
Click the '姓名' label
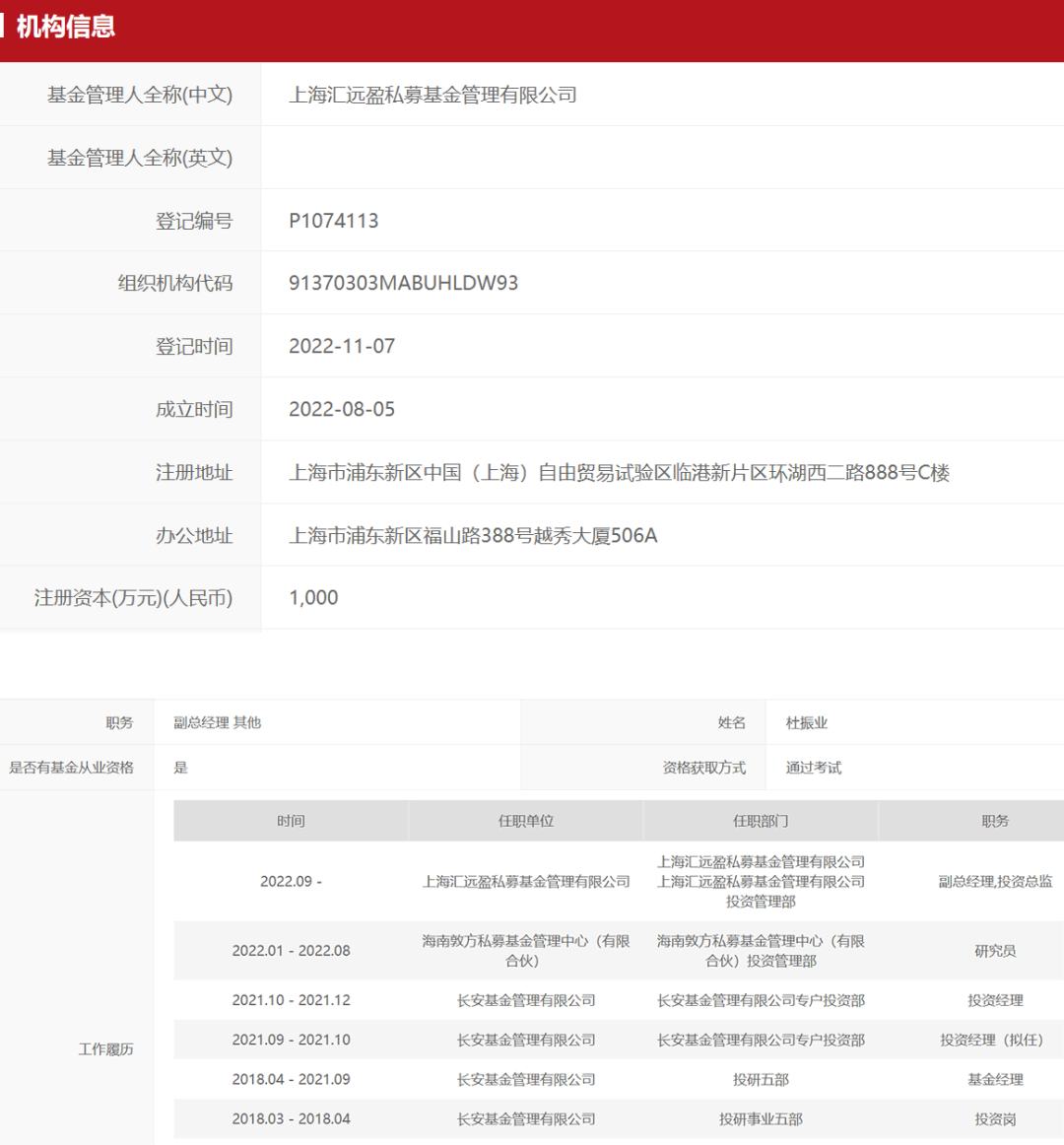click(x=732, y=723)
